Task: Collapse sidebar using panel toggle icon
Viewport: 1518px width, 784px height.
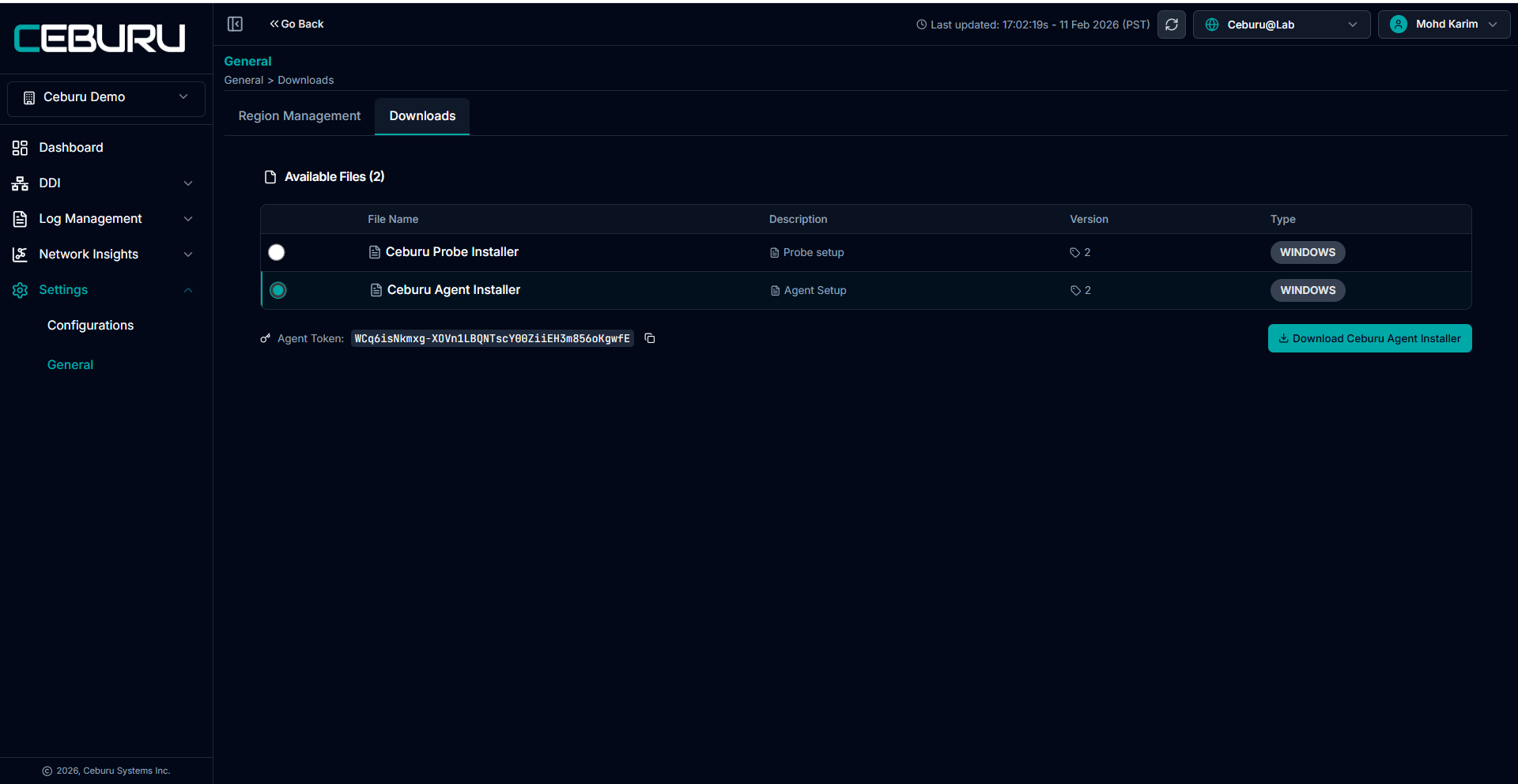Action: [x=235, y=24]
